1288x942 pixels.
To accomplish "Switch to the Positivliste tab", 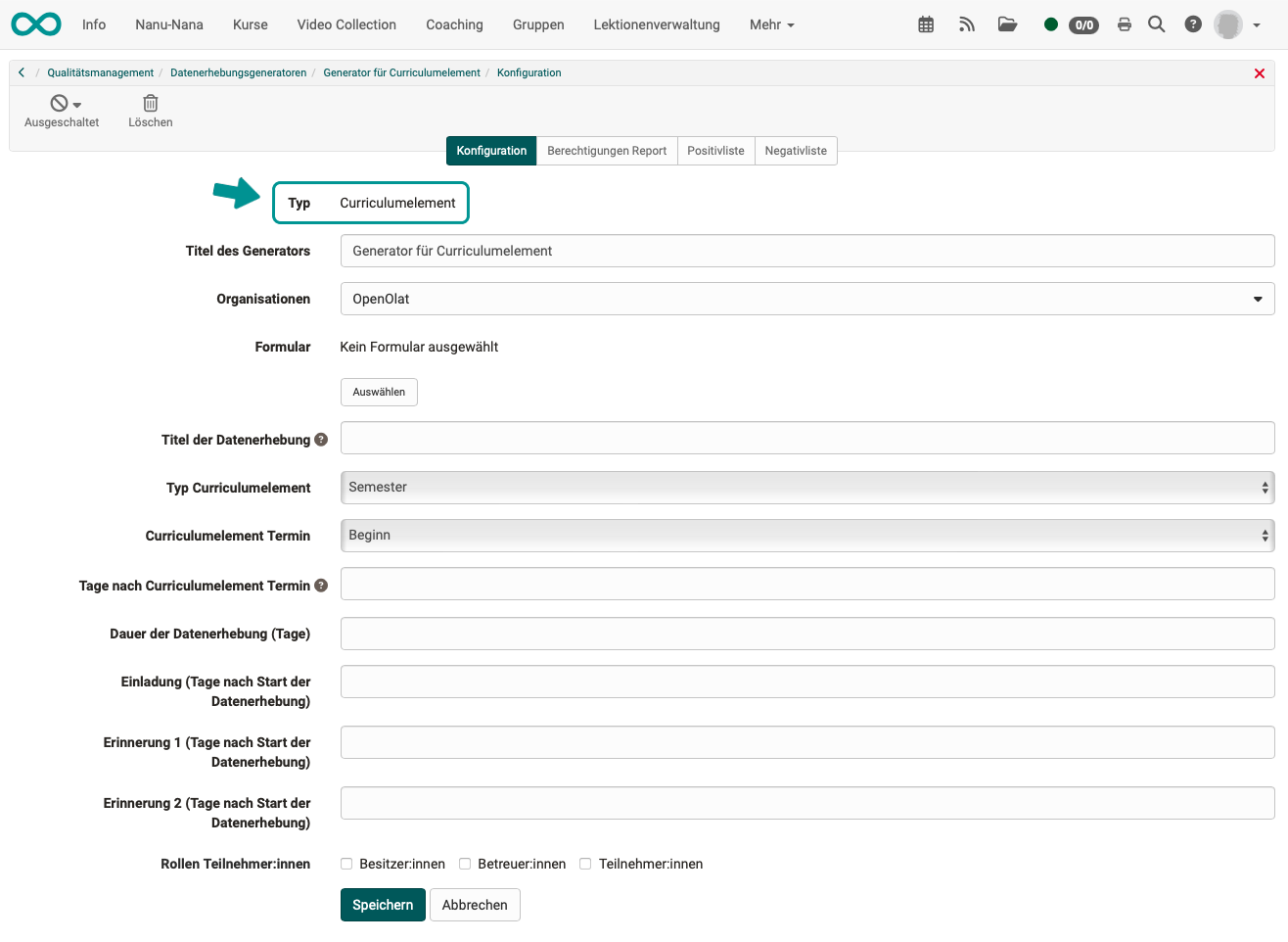I will point(715,151).
